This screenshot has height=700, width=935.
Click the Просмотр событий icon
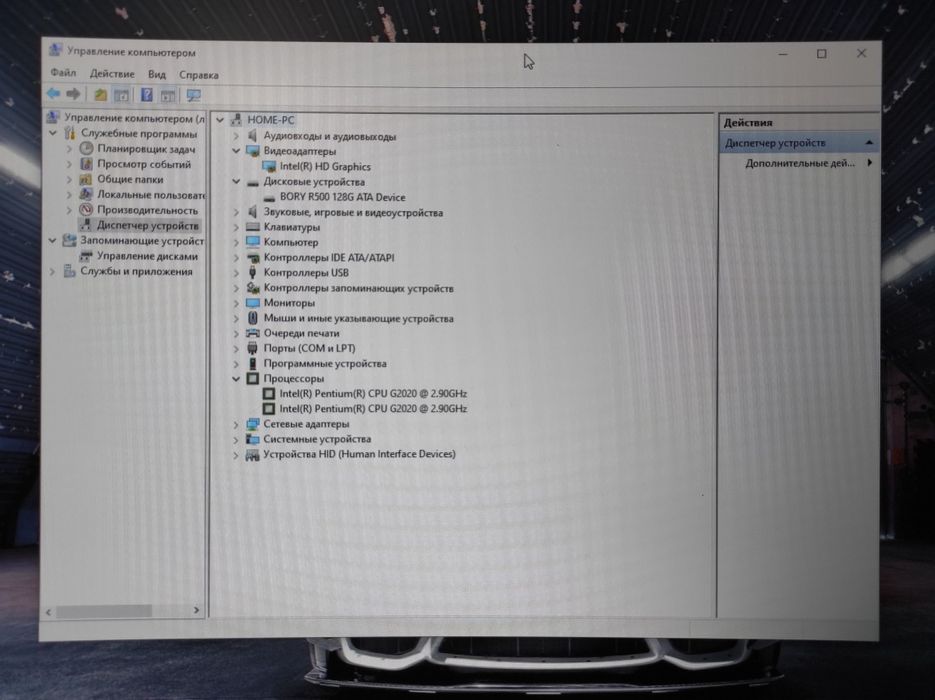click(86, 164)
